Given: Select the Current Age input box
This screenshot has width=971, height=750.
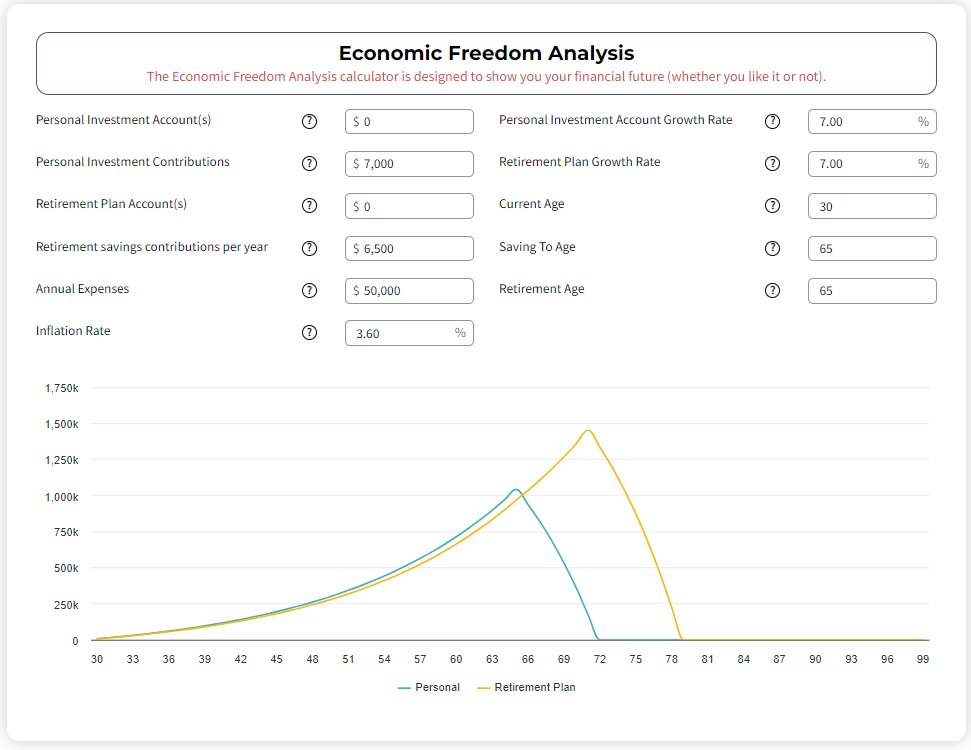Looking at the screenshot, I should 872,206.
